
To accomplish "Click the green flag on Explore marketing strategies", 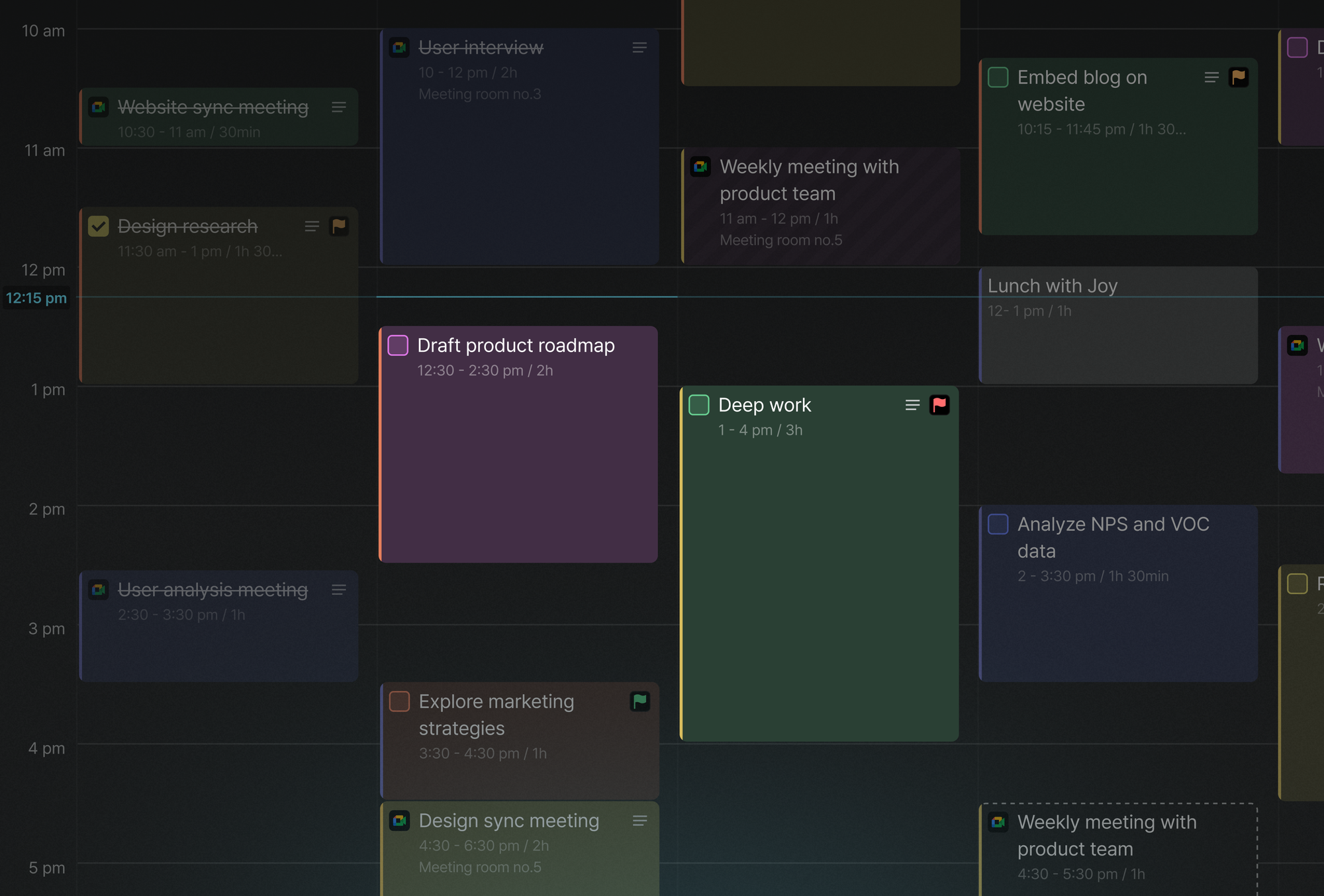I will [x=639, y=701].
